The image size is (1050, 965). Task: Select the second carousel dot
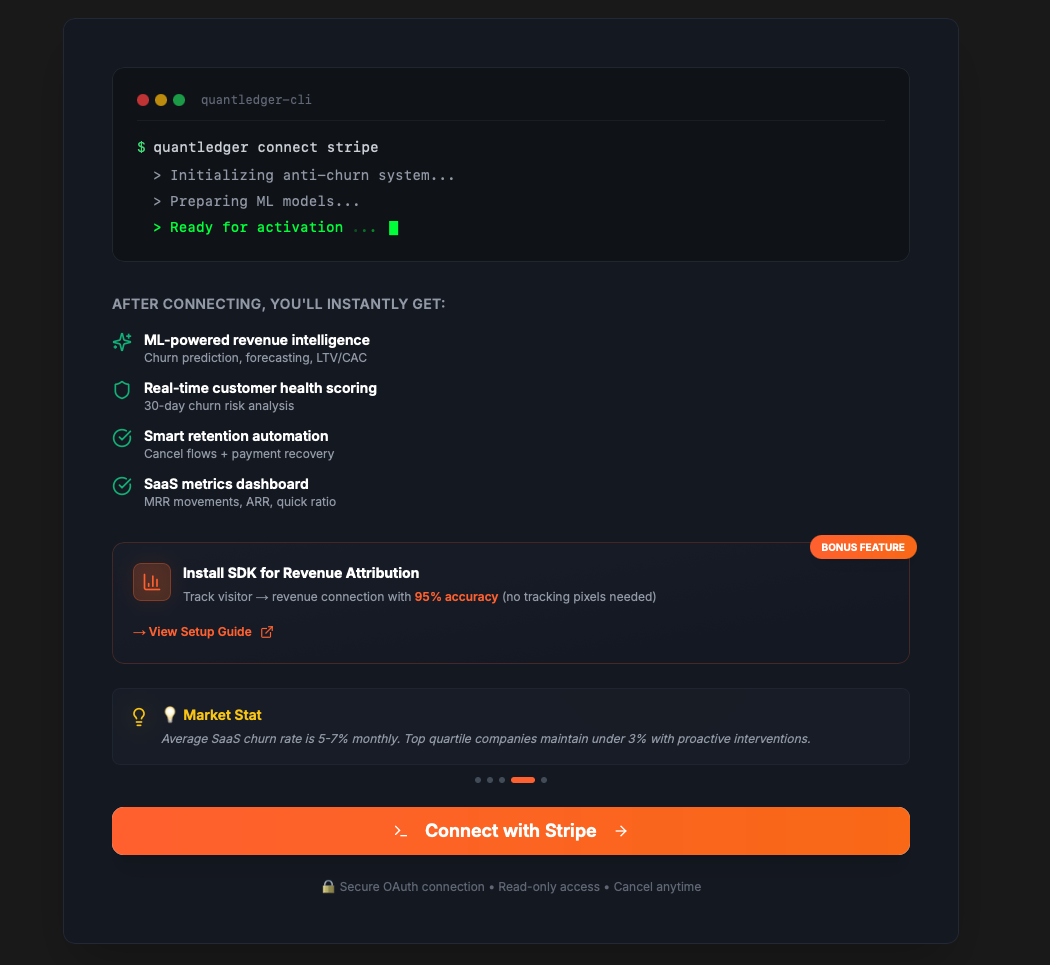coord(490,780)
